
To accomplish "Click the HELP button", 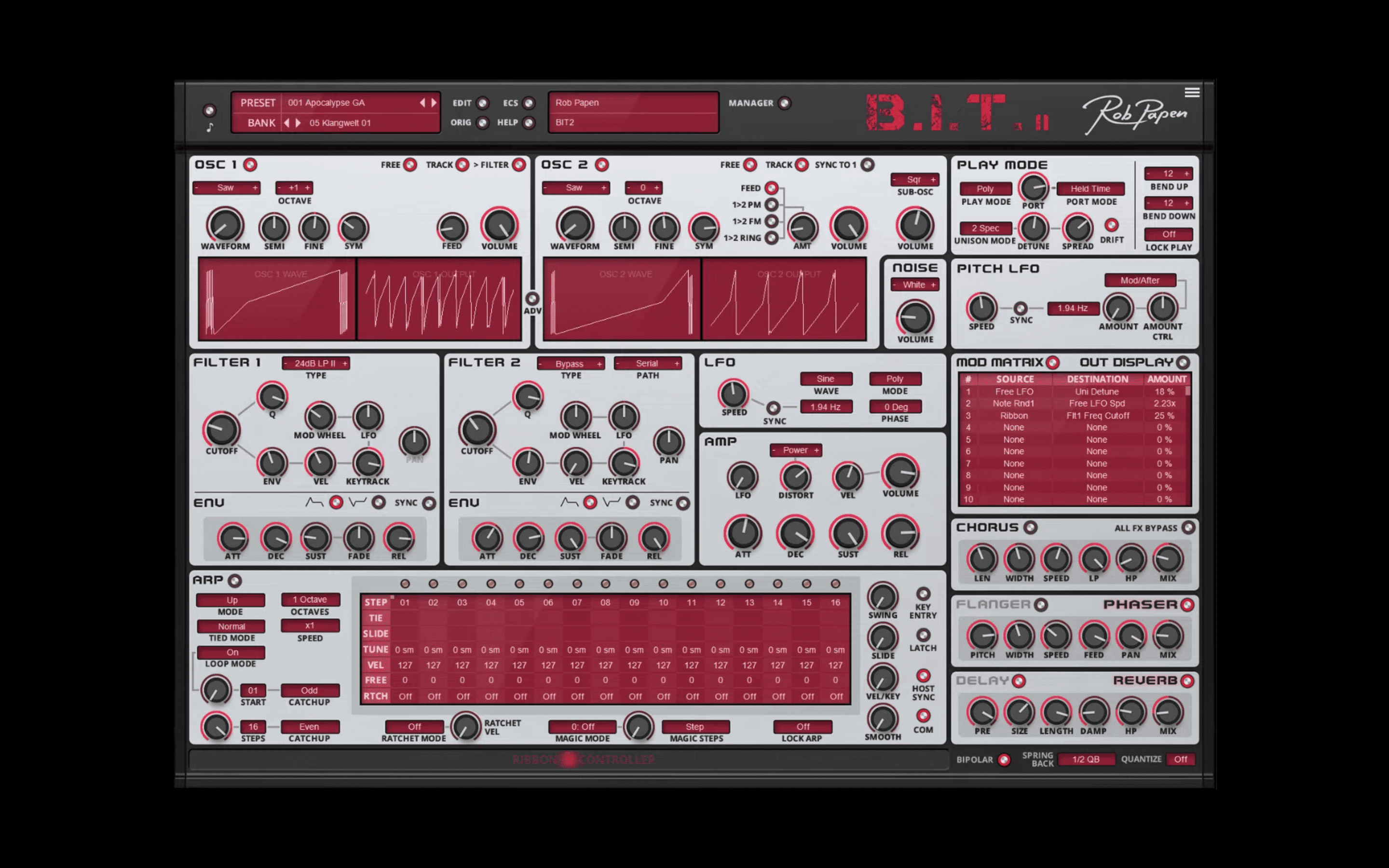I will coord(529,123).
